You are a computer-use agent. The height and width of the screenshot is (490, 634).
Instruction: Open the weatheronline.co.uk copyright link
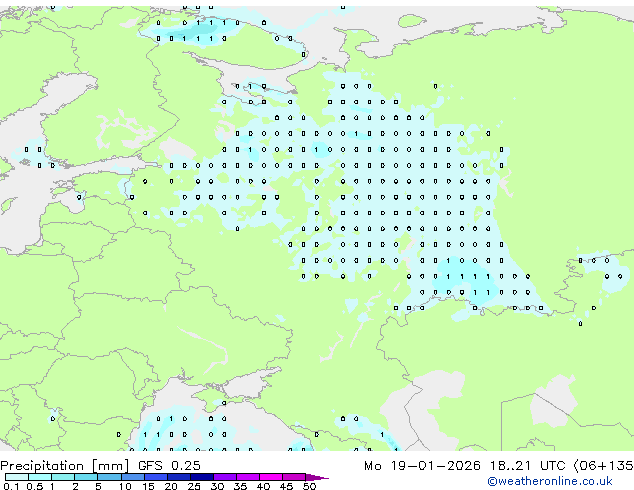(x=550, y=481)
